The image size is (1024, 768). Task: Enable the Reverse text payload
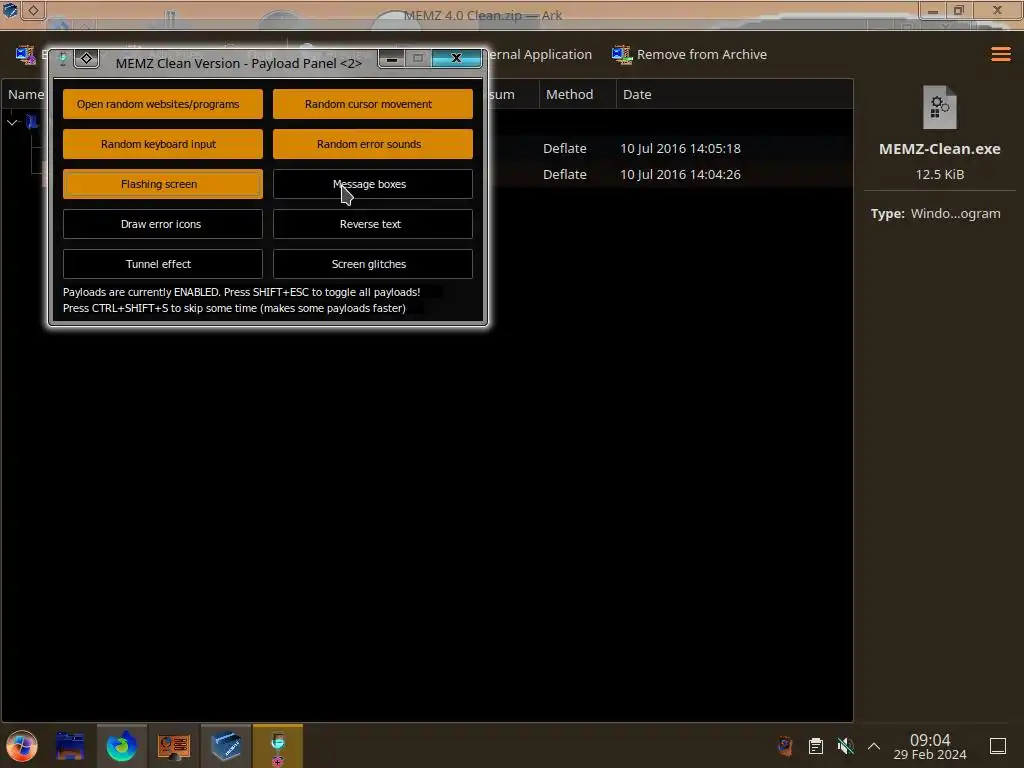[x=372, y=224]
